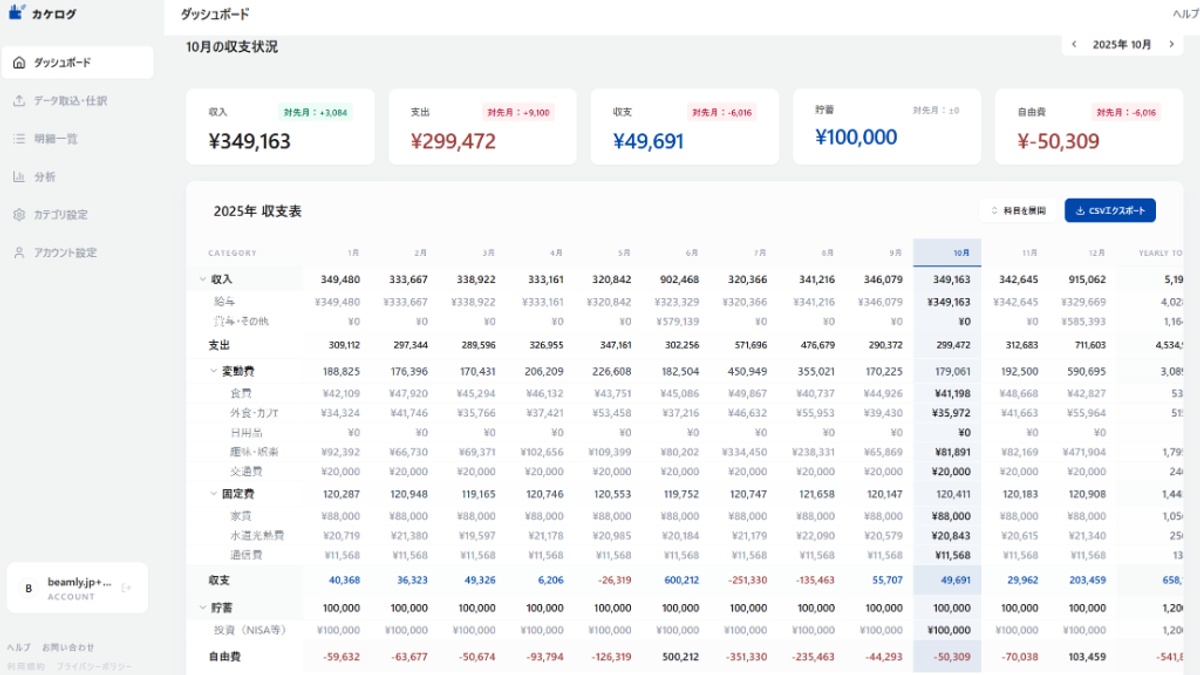Image resolution: width=1200 pixels, height=675 pixels.
Task: Collapse the 貯蓄 row chevron
Action: pos(203,608)
